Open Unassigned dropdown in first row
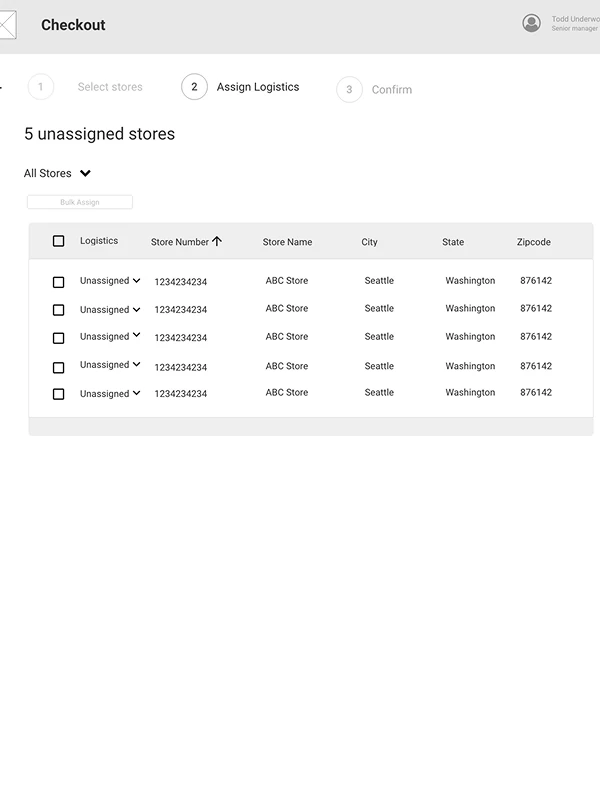Viewport: 600px width, 800px height. coord(110,281)
